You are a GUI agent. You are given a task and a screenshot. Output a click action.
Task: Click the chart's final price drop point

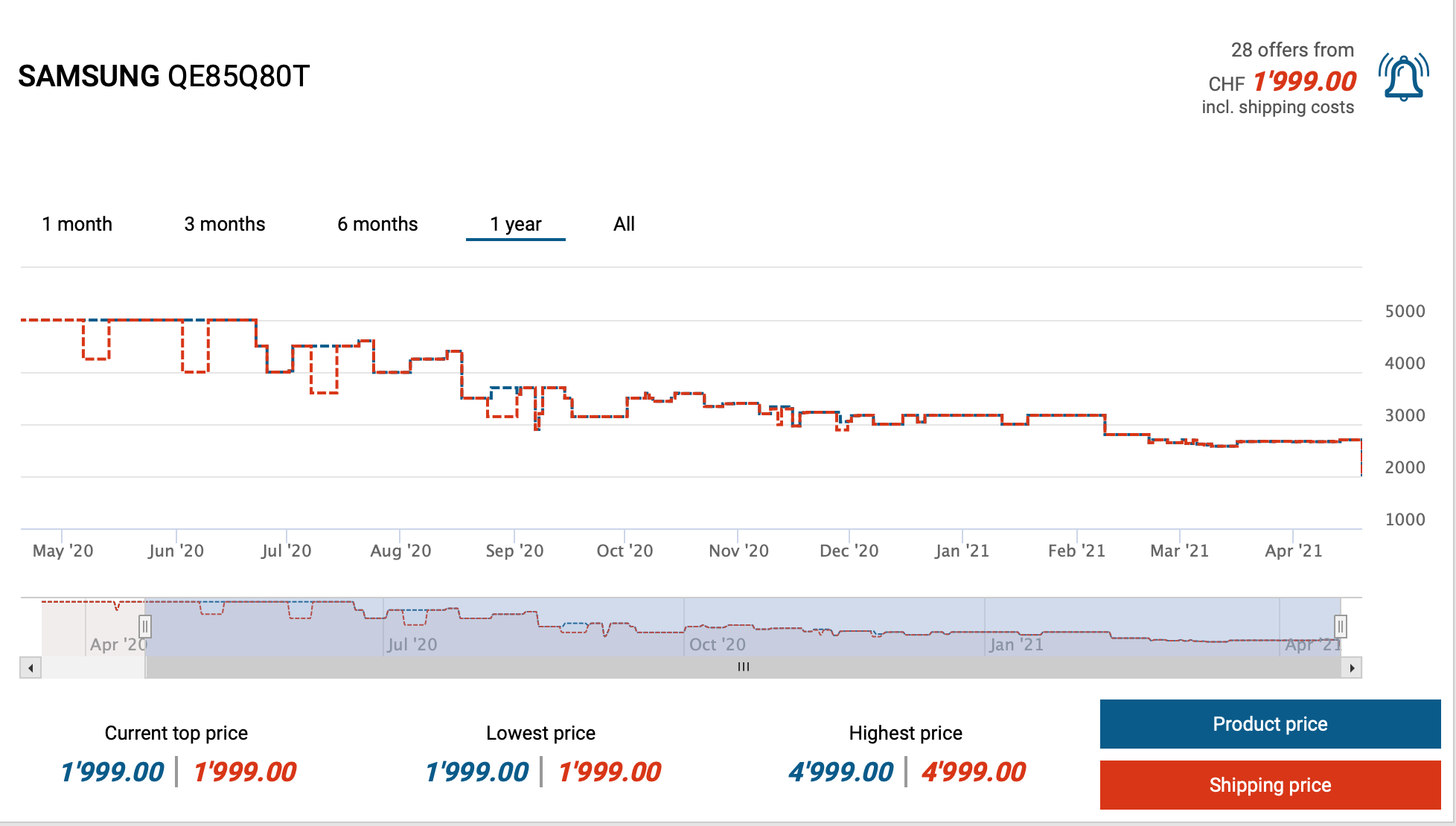(x=1361, y=474)
